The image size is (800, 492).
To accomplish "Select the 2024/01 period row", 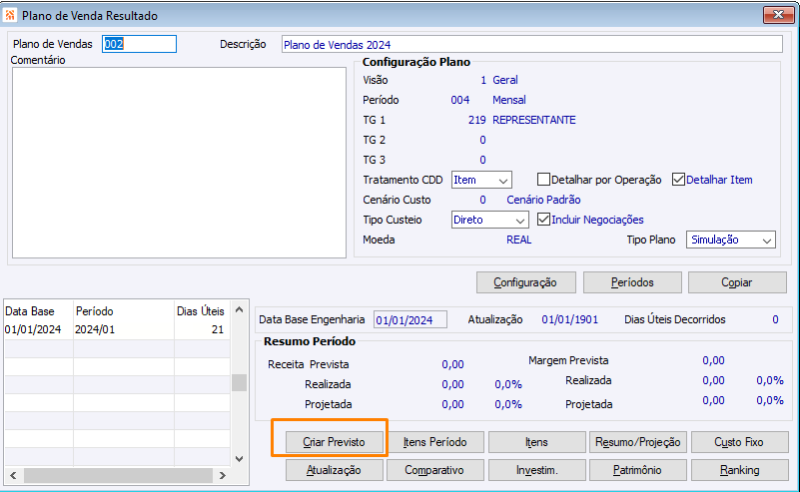I will [x=116, y=330].
